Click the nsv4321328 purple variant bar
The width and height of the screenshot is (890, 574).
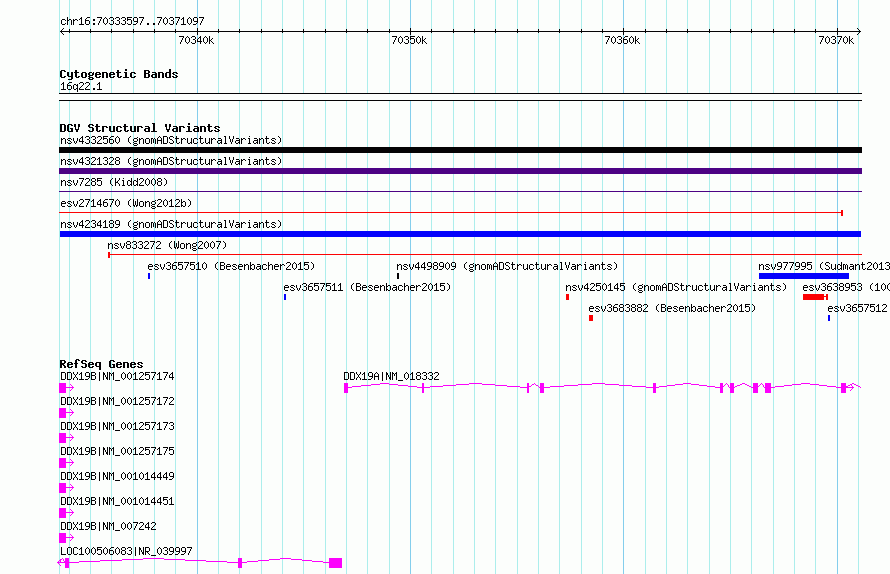[x=460, y=171]
